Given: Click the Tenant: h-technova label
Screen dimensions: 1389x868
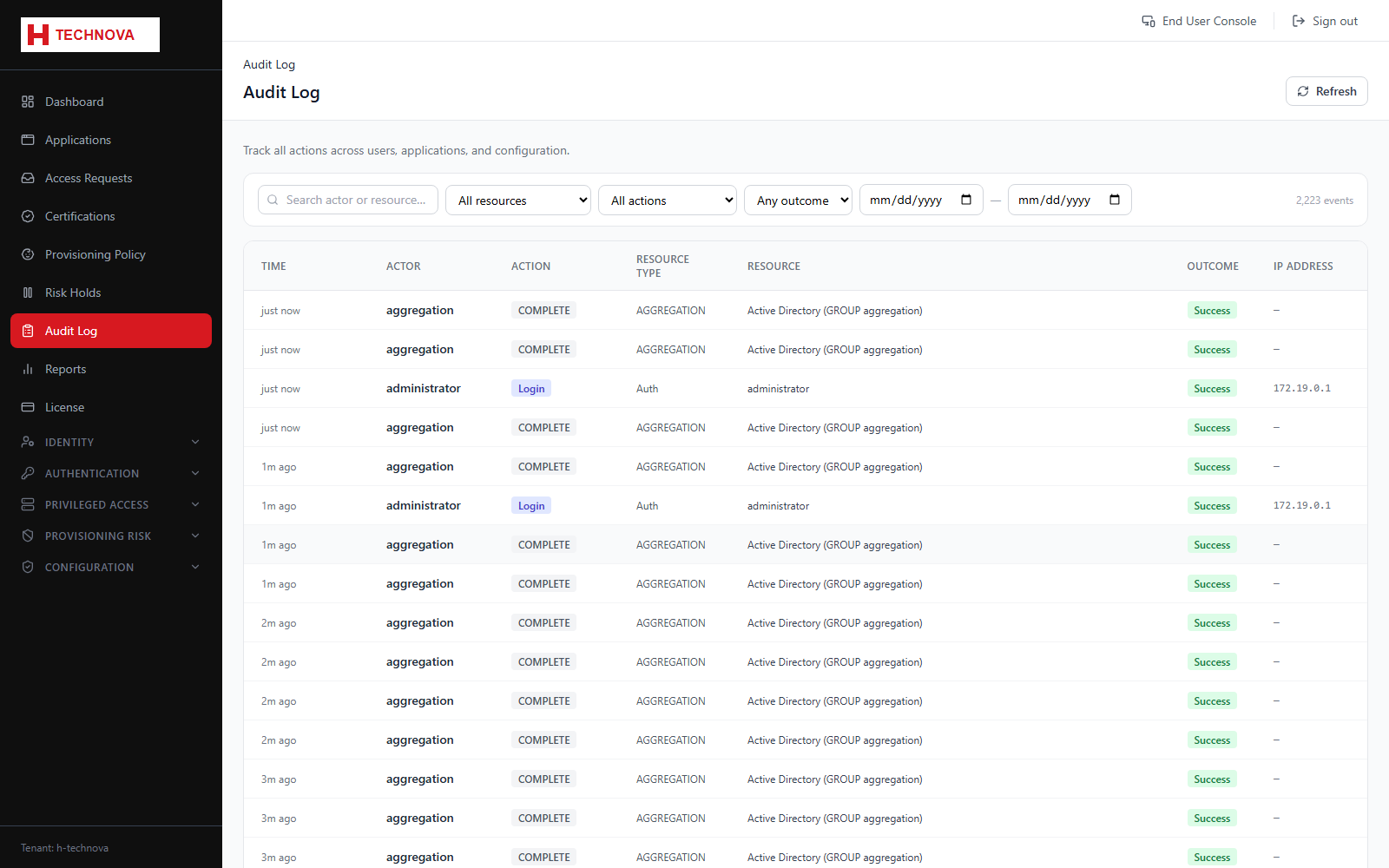Looking at the screenshot, I should (x=64, y=848).
